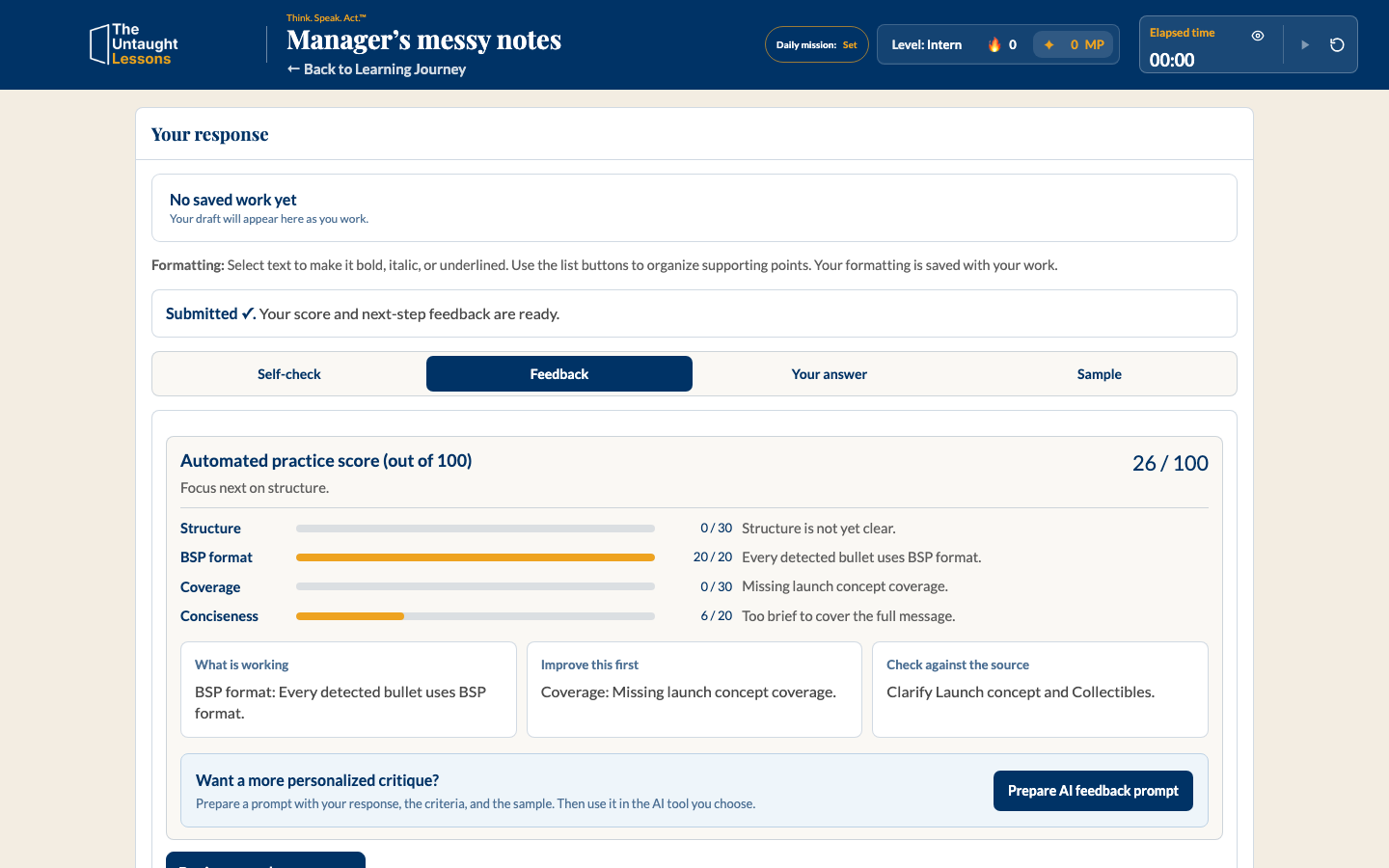Click Prepare AI feedback prompt

[1093, 791]
